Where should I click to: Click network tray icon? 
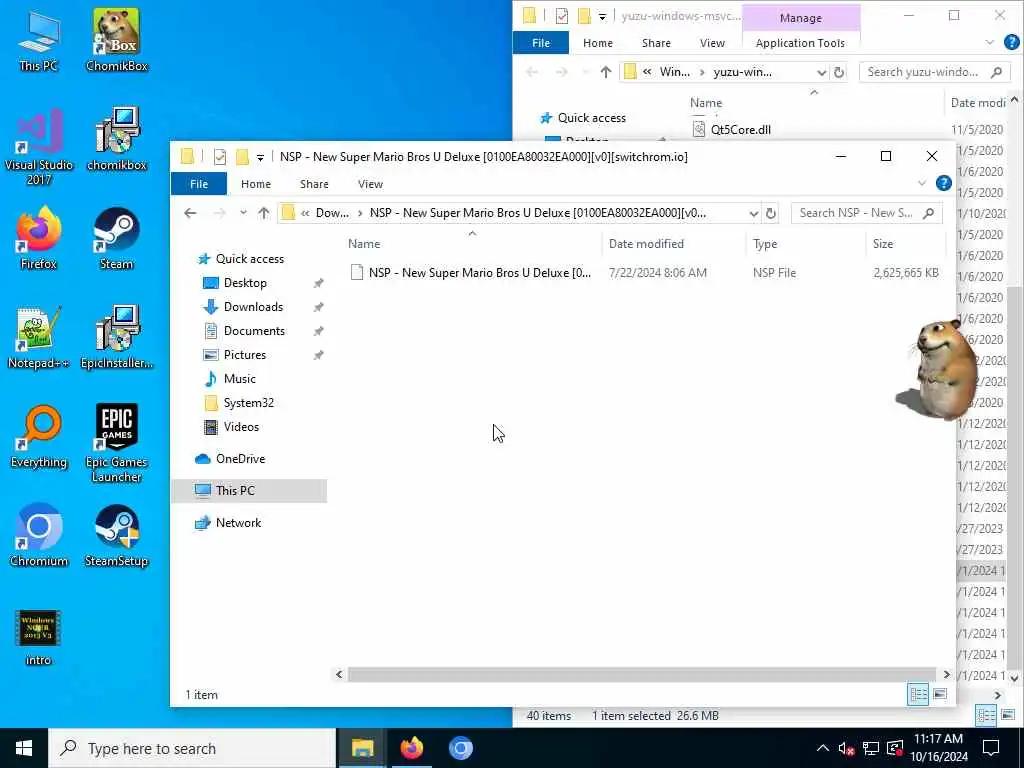click(x=871, y=748)
